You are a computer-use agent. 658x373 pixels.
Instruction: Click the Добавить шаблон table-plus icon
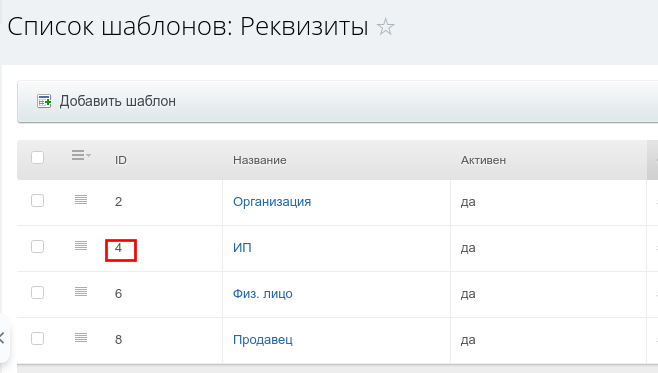(x=44, y=101)
